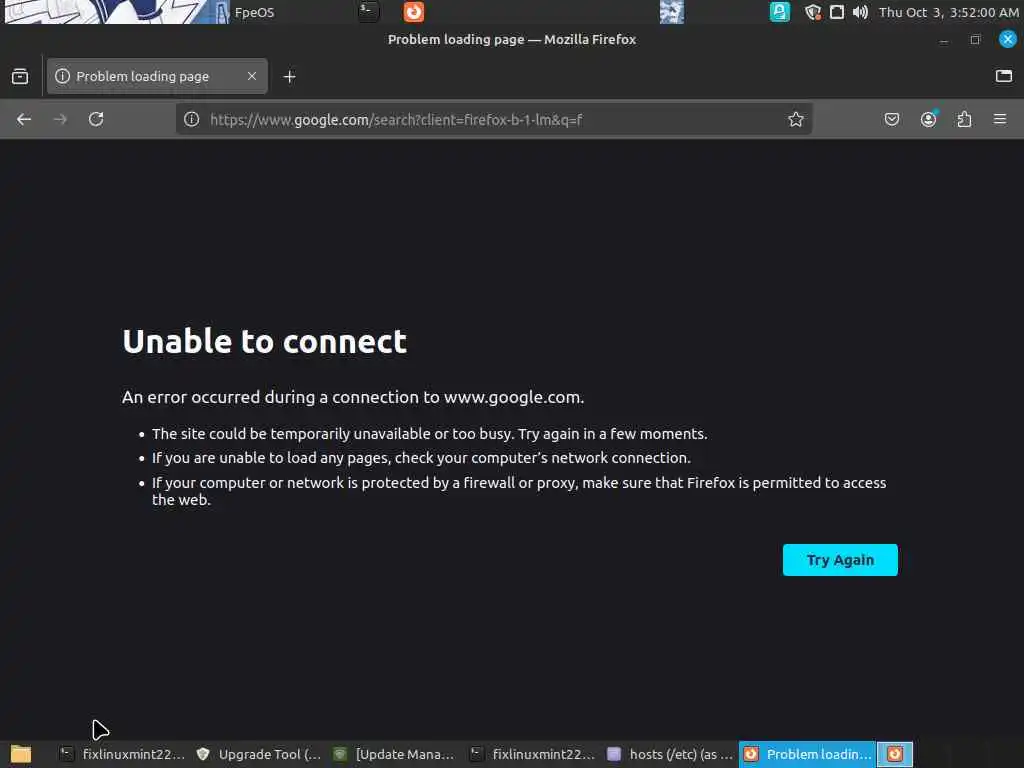Image resolution: width=1024 pixels, height=768 pixels.
Task: Launch the terminal from the top panel
Action: click(368, 11)
